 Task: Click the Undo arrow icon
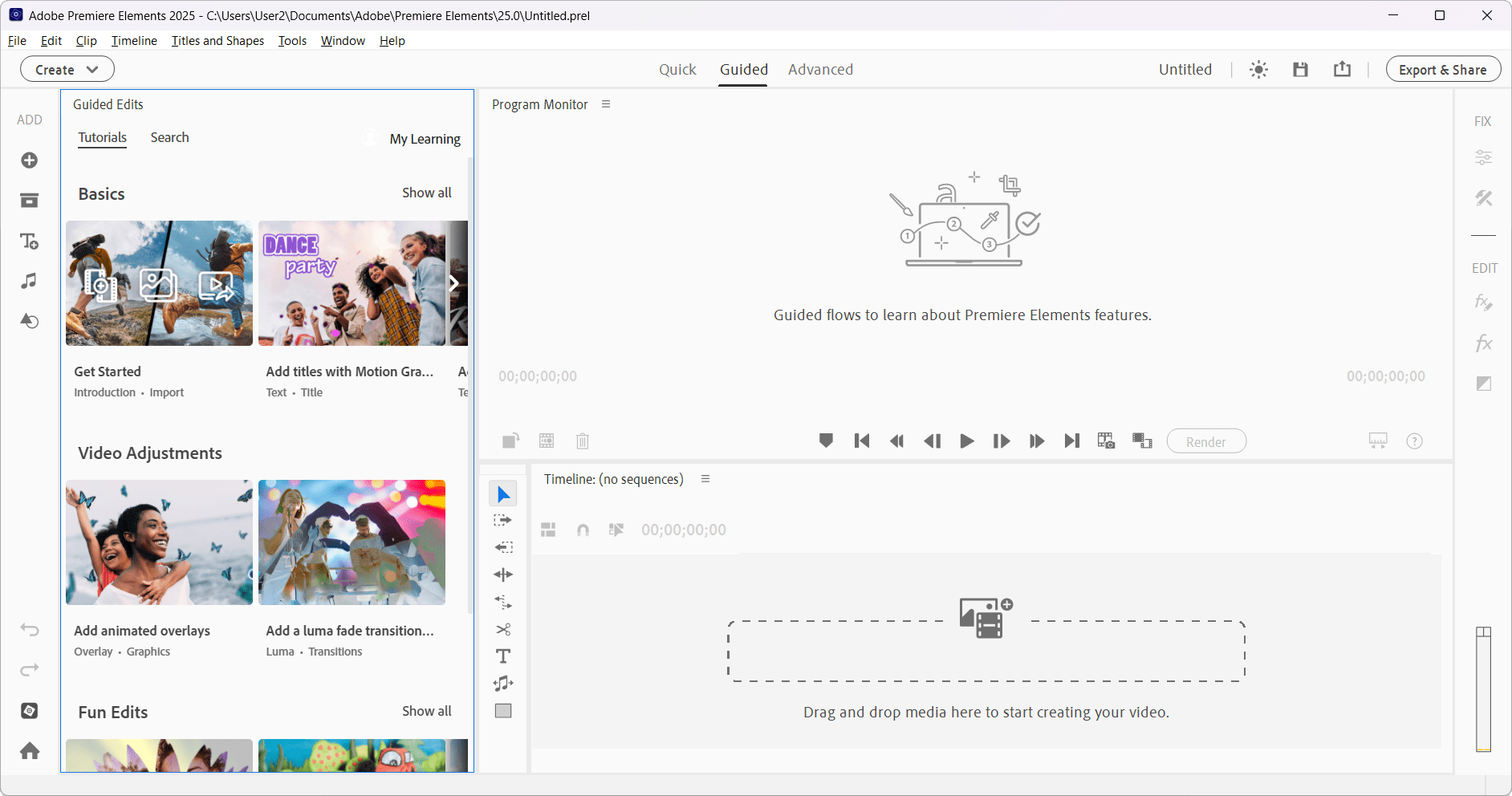click(x=30, y=630)
